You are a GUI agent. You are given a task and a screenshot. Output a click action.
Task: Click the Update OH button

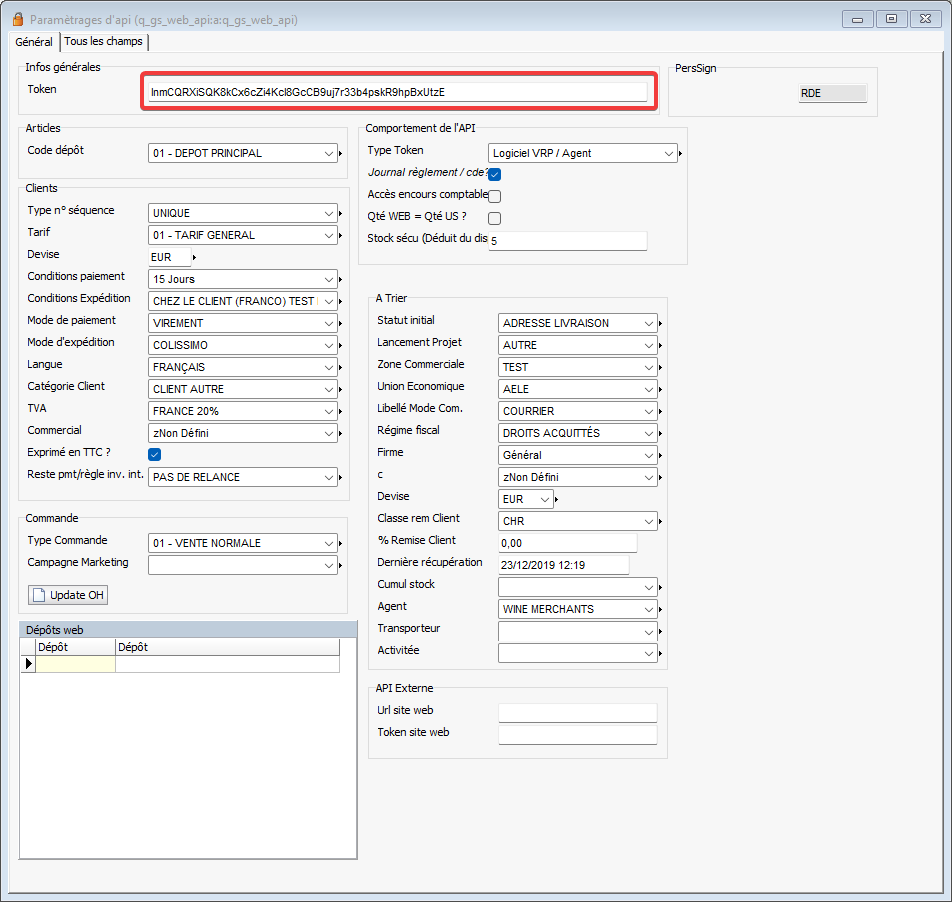[x=68, y=595]
